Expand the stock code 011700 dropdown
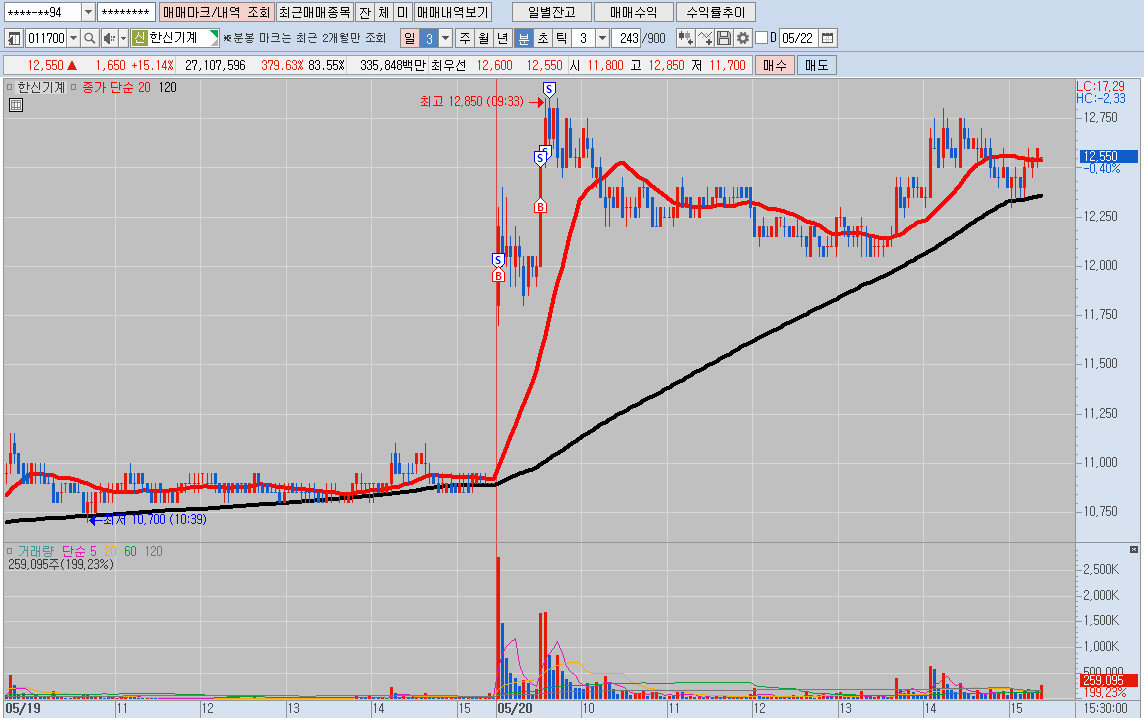This screenshot has height=718, width=1144. coord(74,38)
